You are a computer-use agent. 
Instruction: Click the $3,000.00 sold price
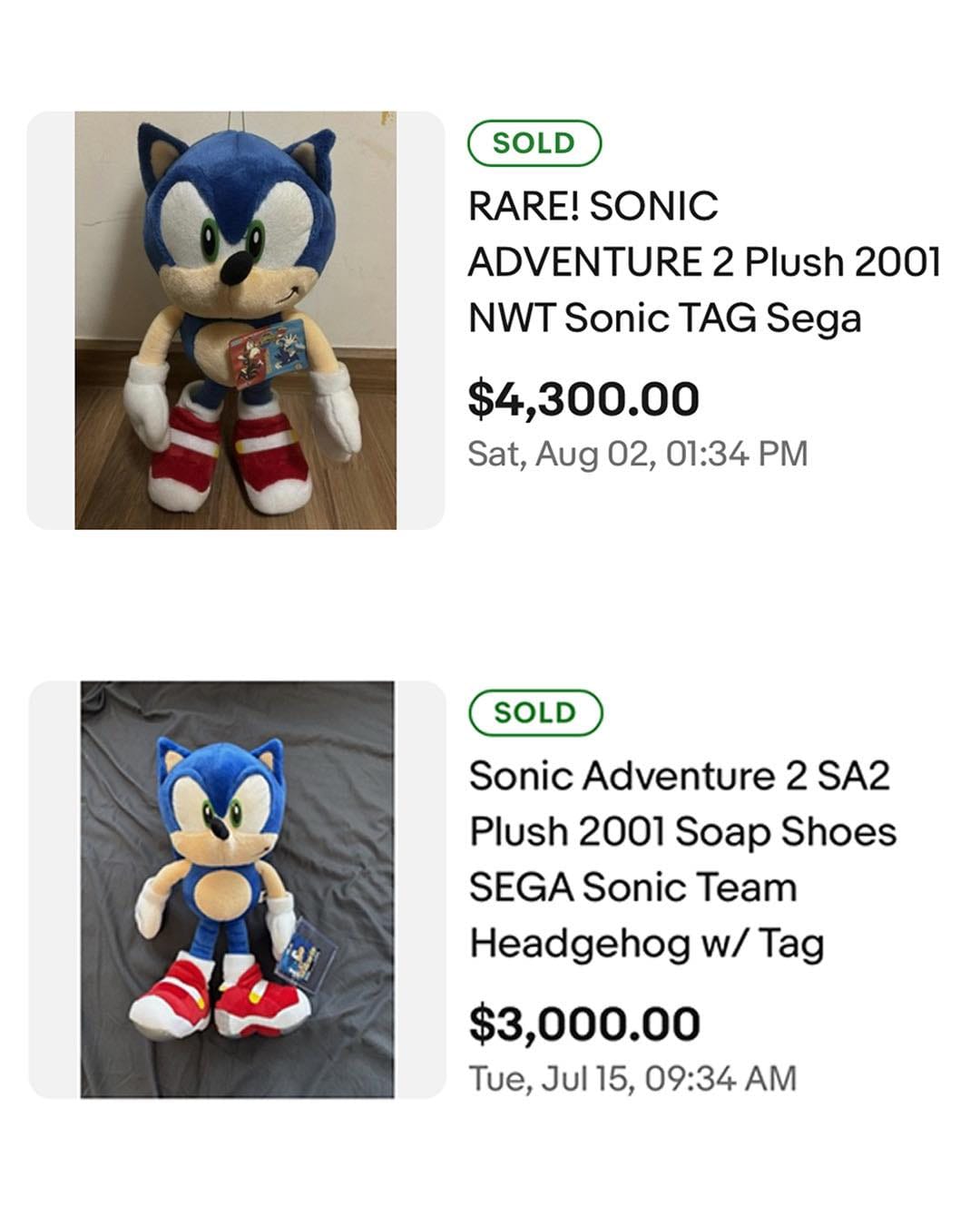pos(581,1024)
